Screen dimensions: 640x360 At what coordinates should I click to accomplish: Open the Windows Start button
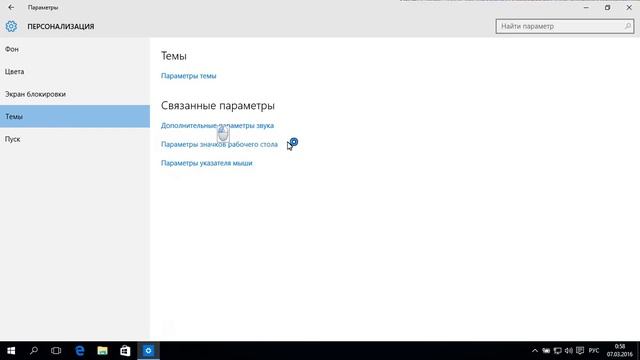pyautogui.click(x=11, y=351)
